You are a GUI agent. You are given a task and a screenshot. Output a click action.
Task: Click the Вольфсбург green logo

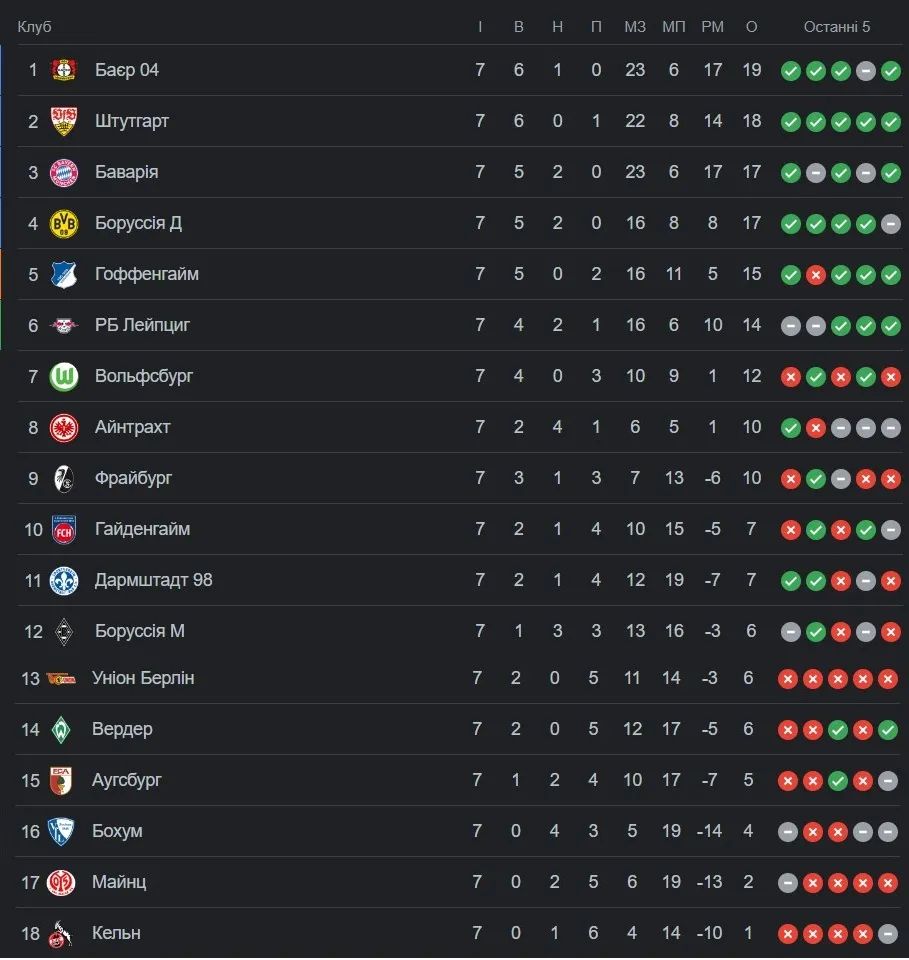[x=64, y=376]
